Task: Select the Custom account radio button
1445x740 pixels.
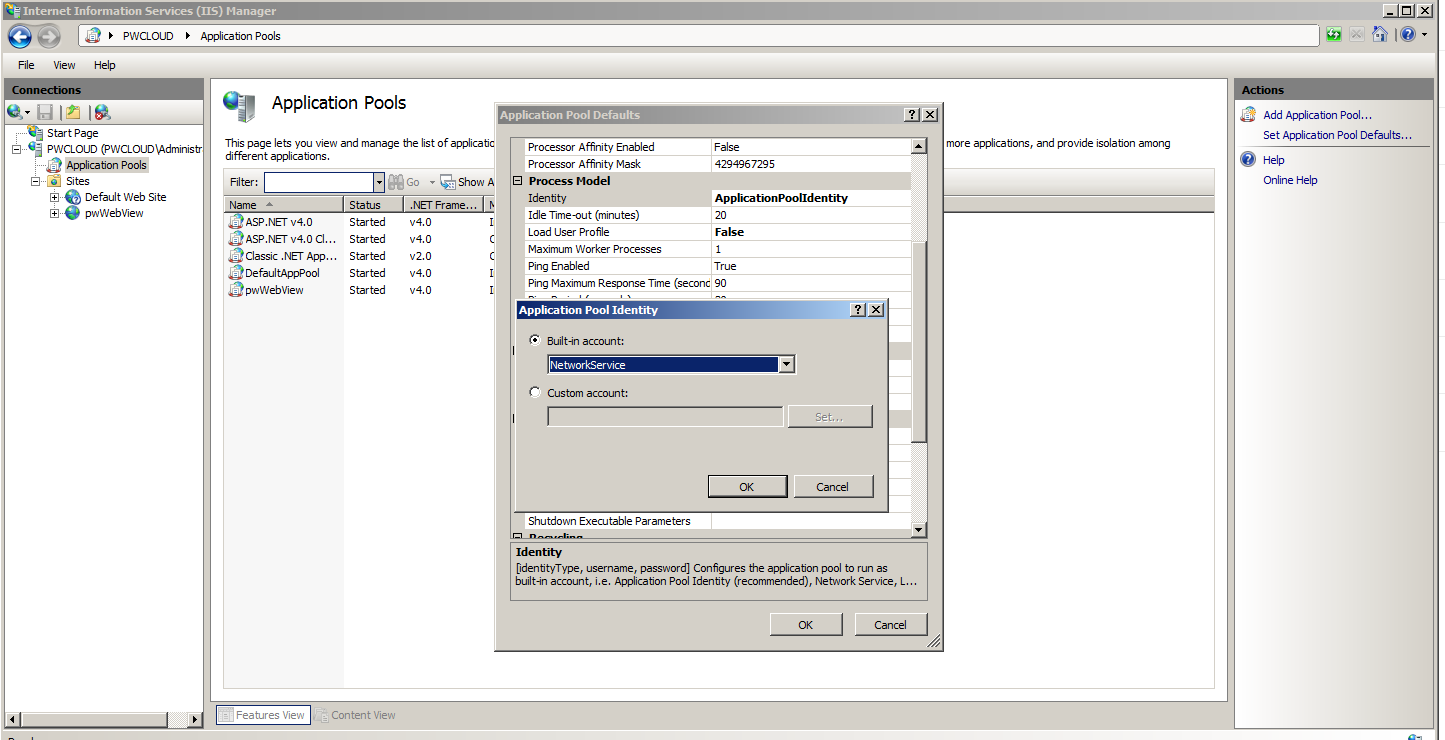Action: click(536, 393)
